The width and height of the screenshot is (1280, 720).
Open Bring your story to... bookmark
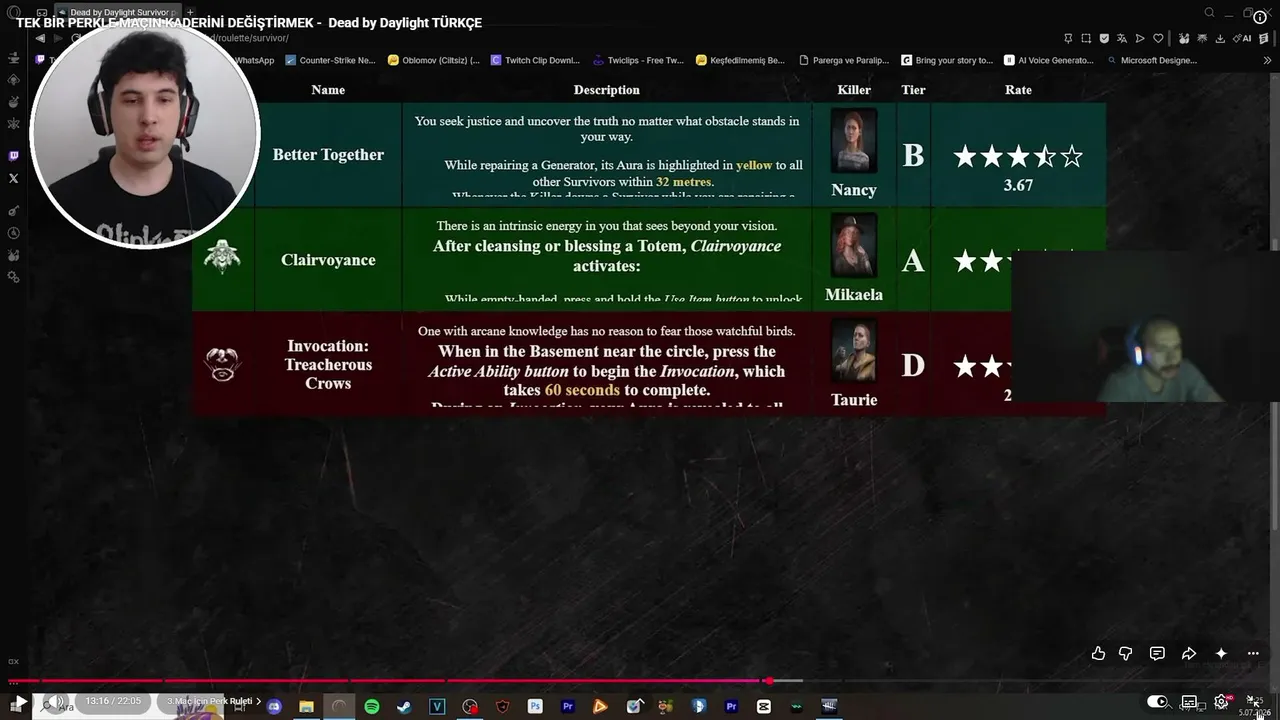[947, 60]
